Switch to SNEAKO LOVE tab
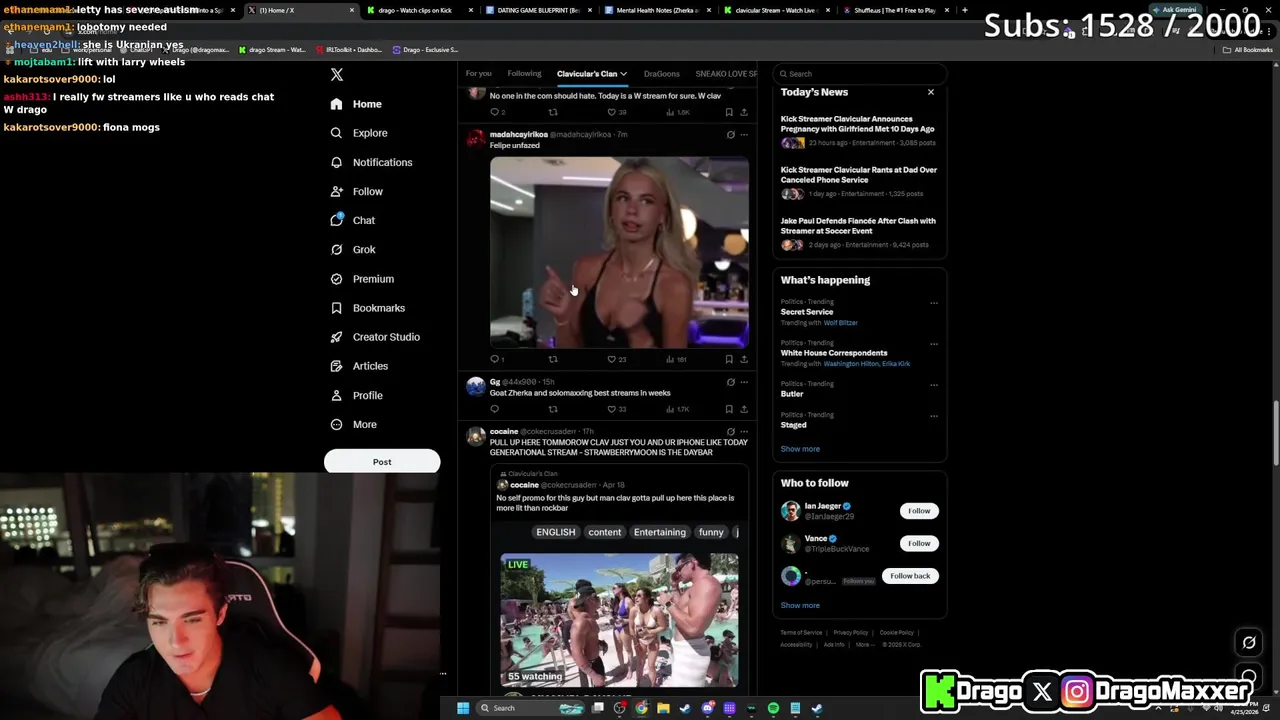Image resolution: width=1280 pixels, height=720 pixels. (726, 74)
